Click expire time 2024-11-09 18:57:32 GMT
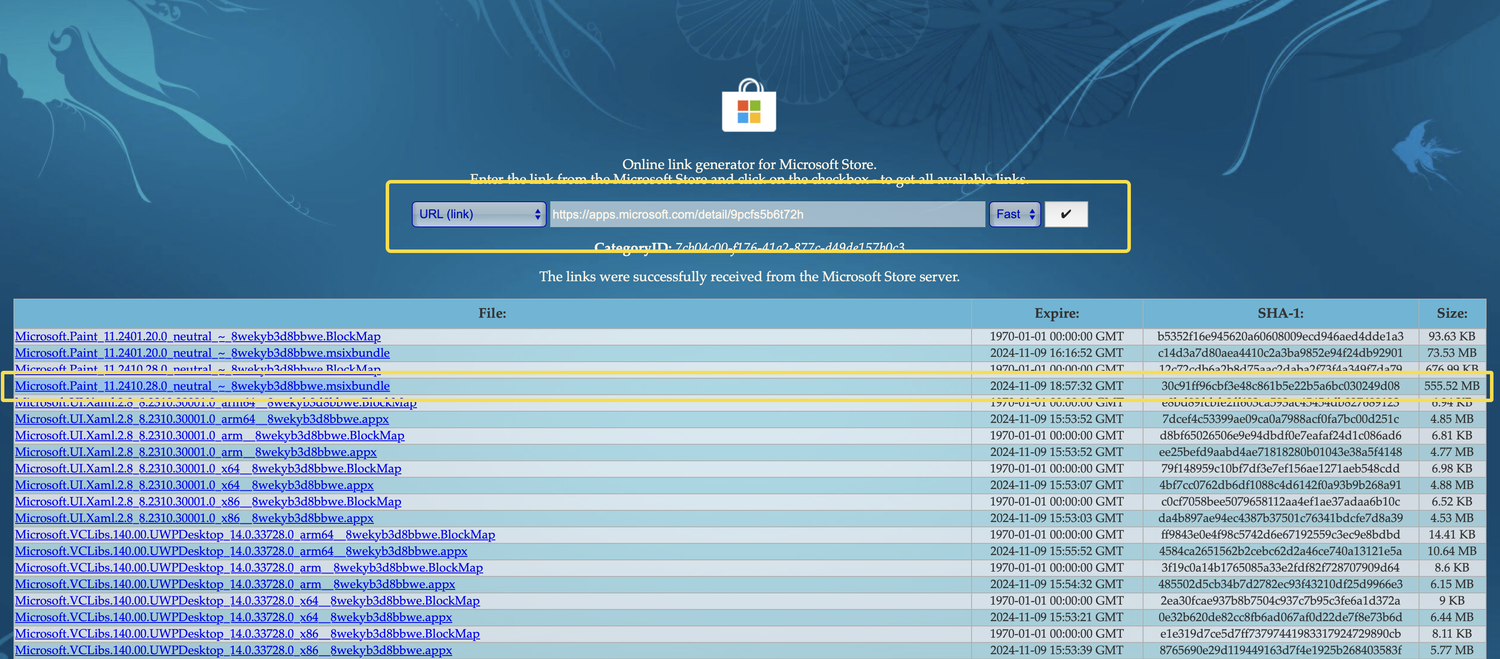 click(1057, 386)
